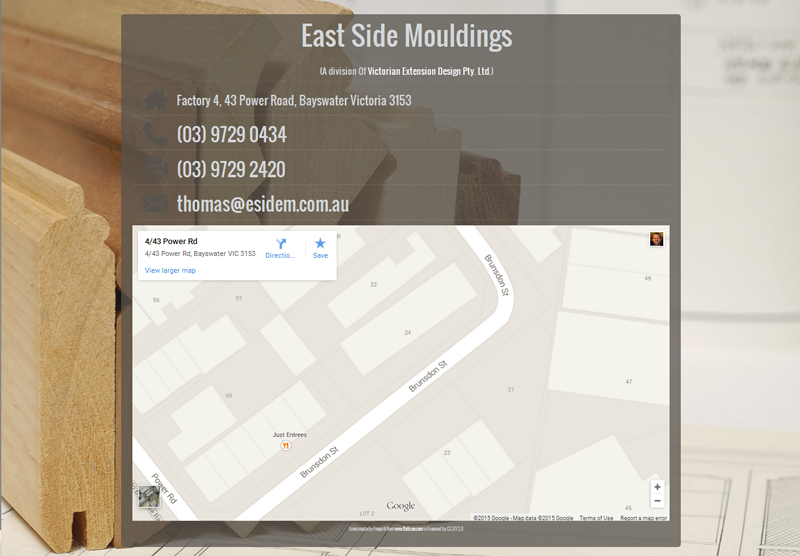Click the 4/43 Power Rd card title
This screenshot has height=556, width=800.
click(x=171, y=241)
